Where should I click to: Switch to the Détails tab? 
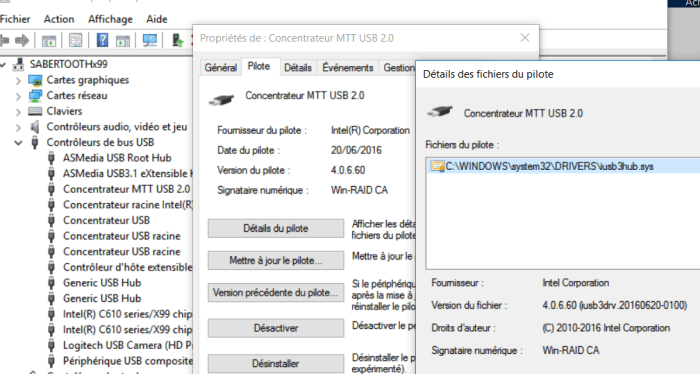[298, 68]
